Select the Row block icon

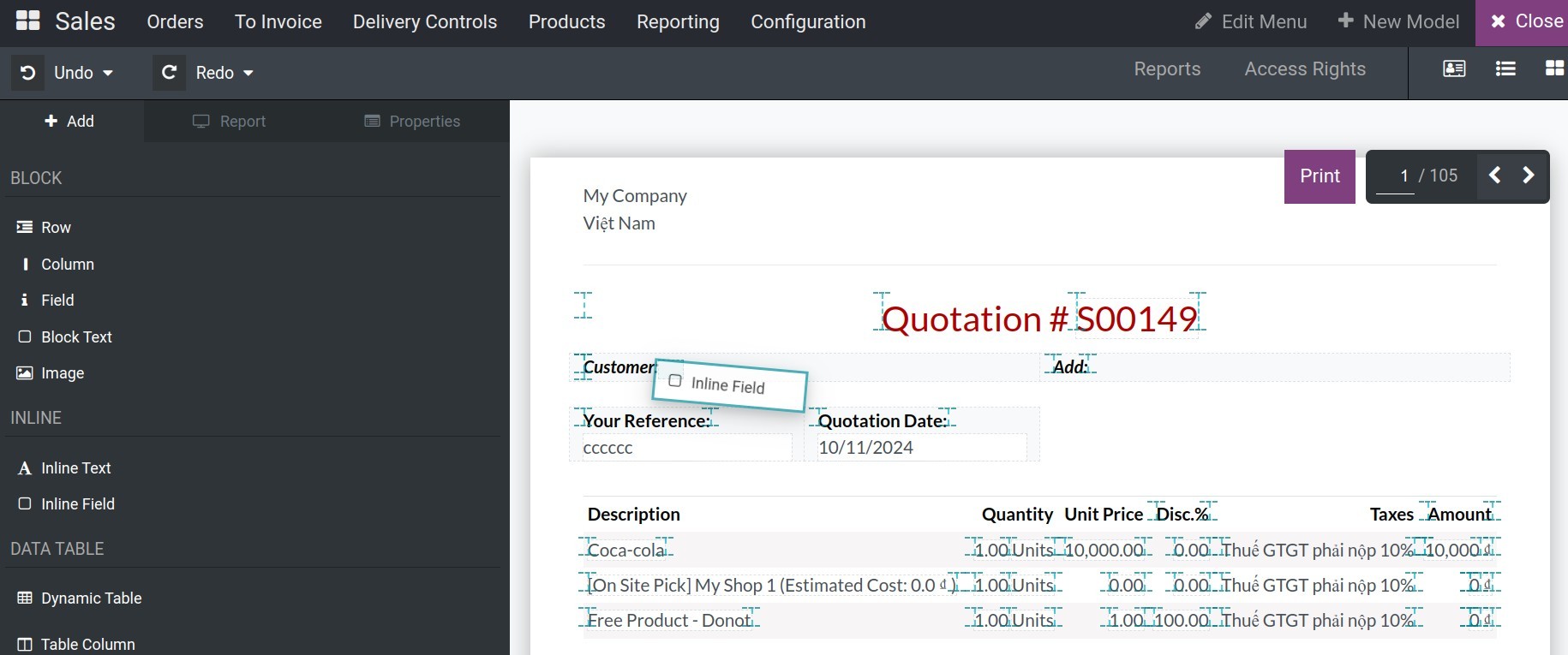pos(25,228)
